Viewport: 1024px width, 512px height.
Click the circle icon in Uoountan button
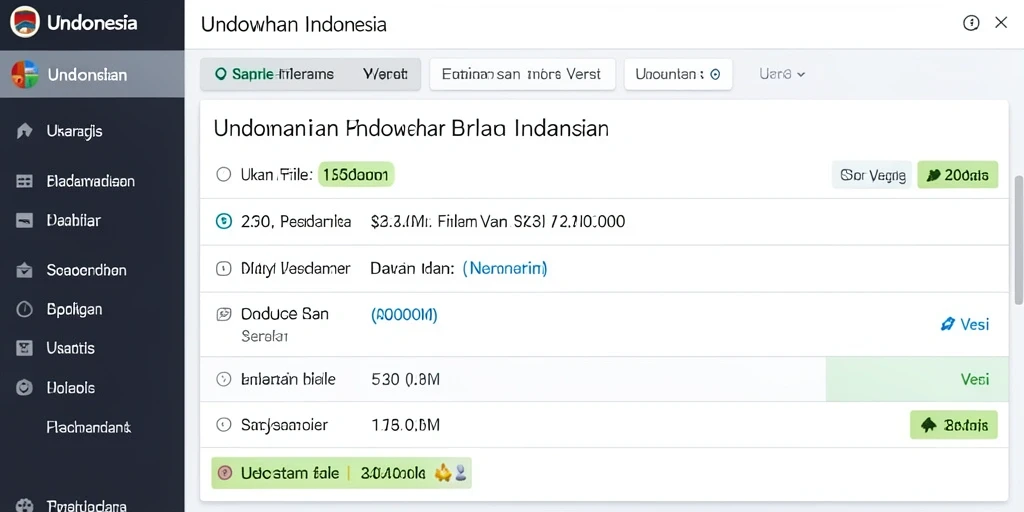(x=715, y=74)
